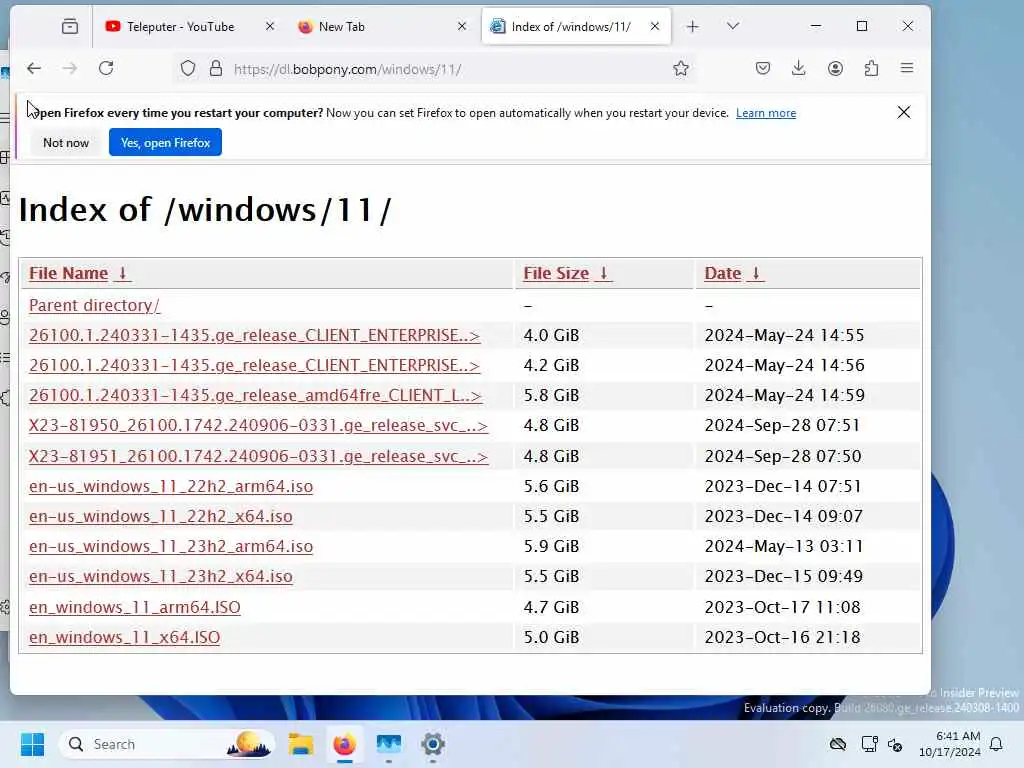
Task: Open a new tab with plus button
Action: pyautogui.click(x=692, y=27)
